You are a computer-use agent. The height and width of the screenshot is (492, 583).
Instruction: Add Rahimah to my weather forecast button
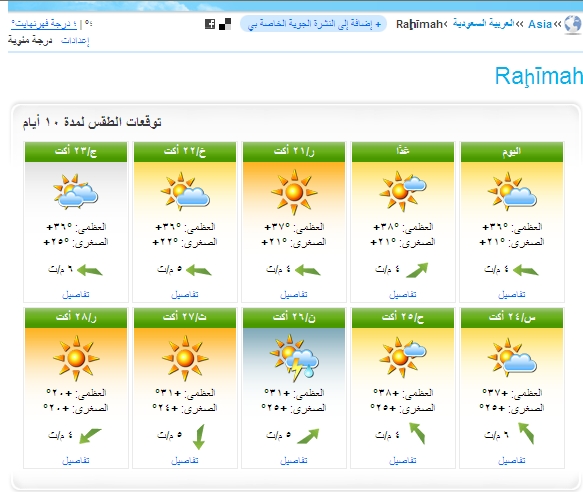tap(313, 24)
